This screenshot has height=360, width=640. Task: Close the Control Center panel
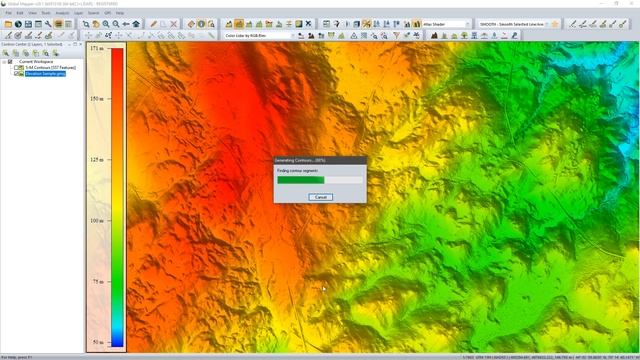(x=80, y=44)
